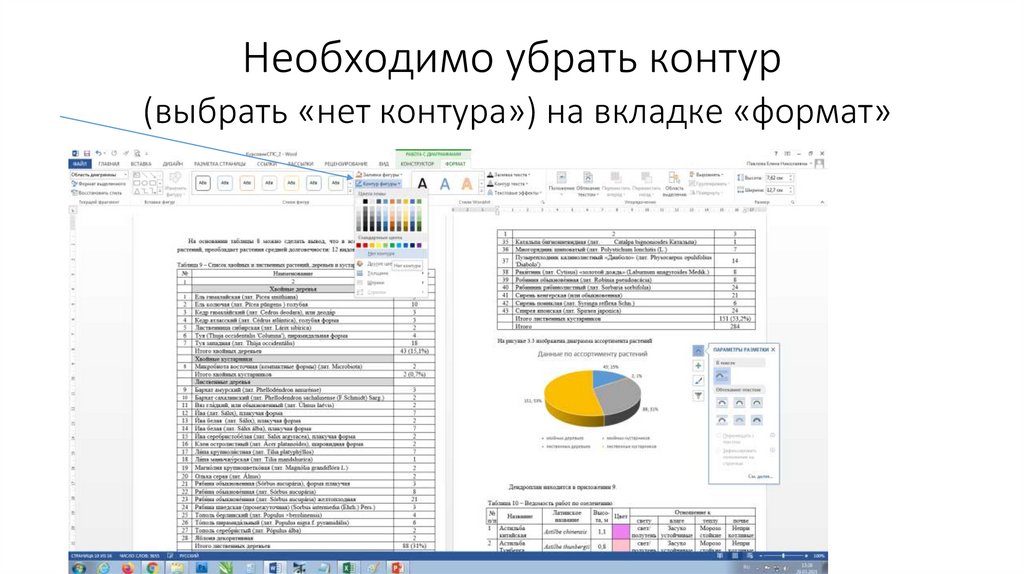1024x574 pixels.
Task: Open Контур фигуры shape outline dropdown
Action: 378,183
